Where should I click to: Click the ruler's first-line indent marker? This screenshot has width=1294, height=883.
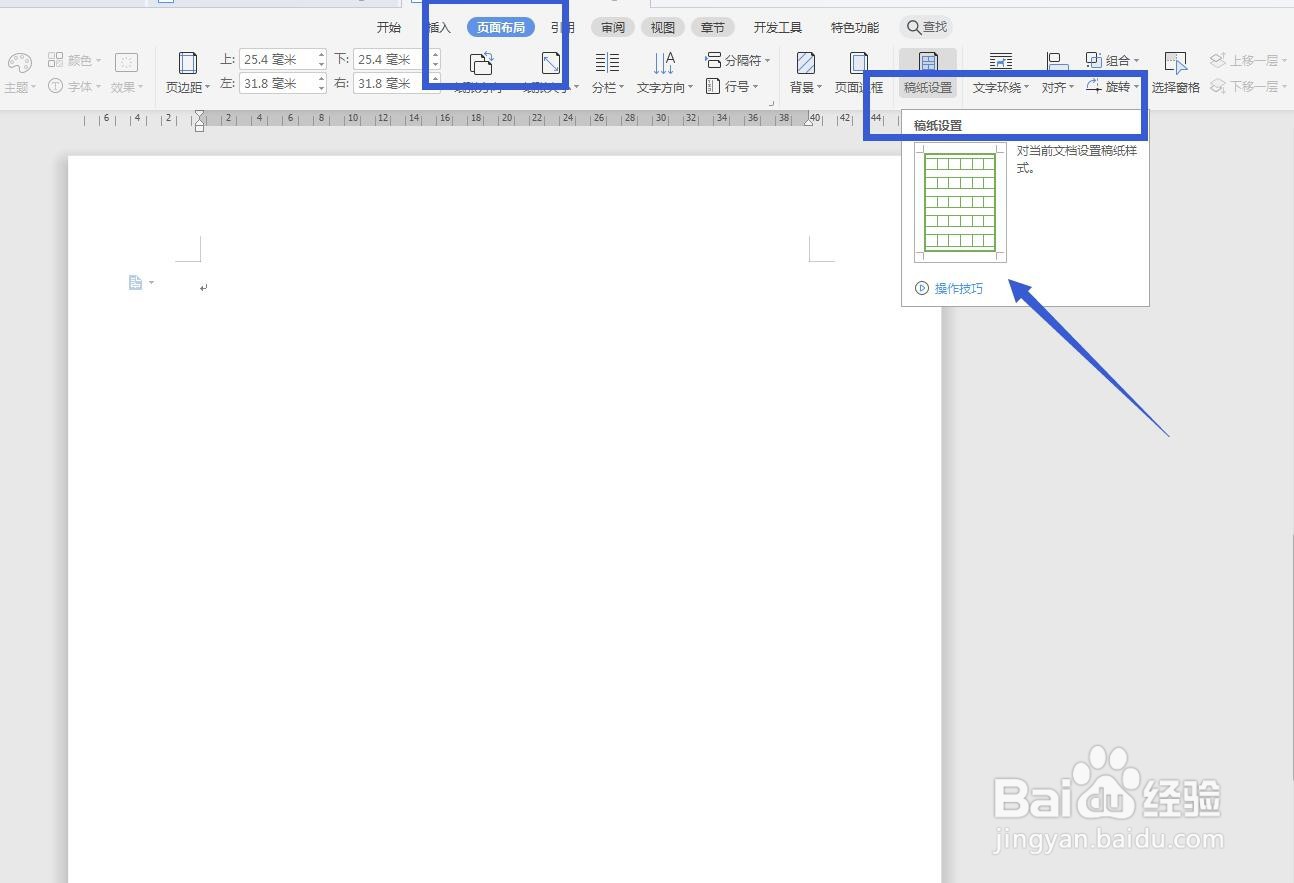coord(200,115)
